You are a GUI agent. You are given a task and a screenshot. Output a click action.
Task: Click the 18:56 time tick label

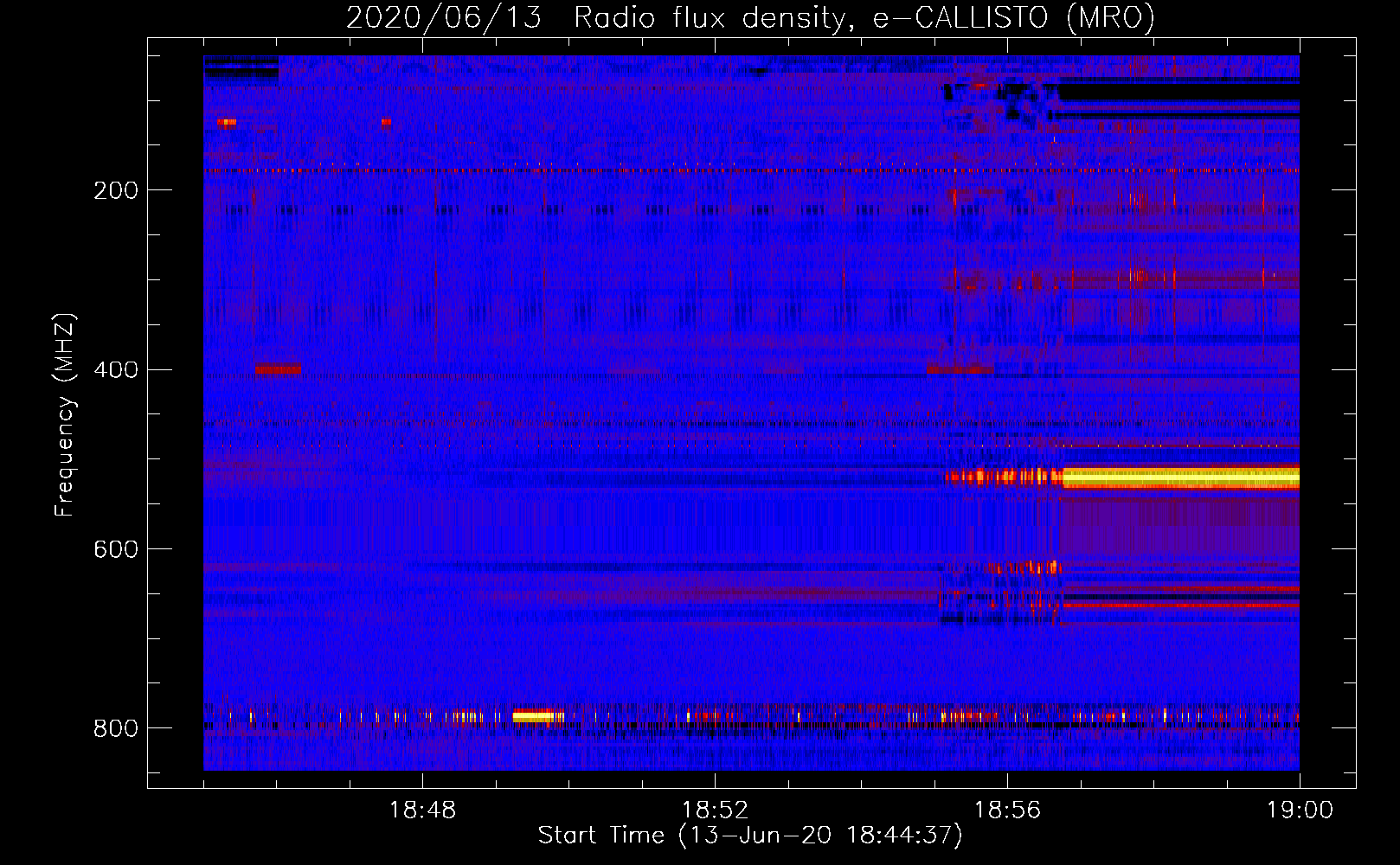[1007, 811]
